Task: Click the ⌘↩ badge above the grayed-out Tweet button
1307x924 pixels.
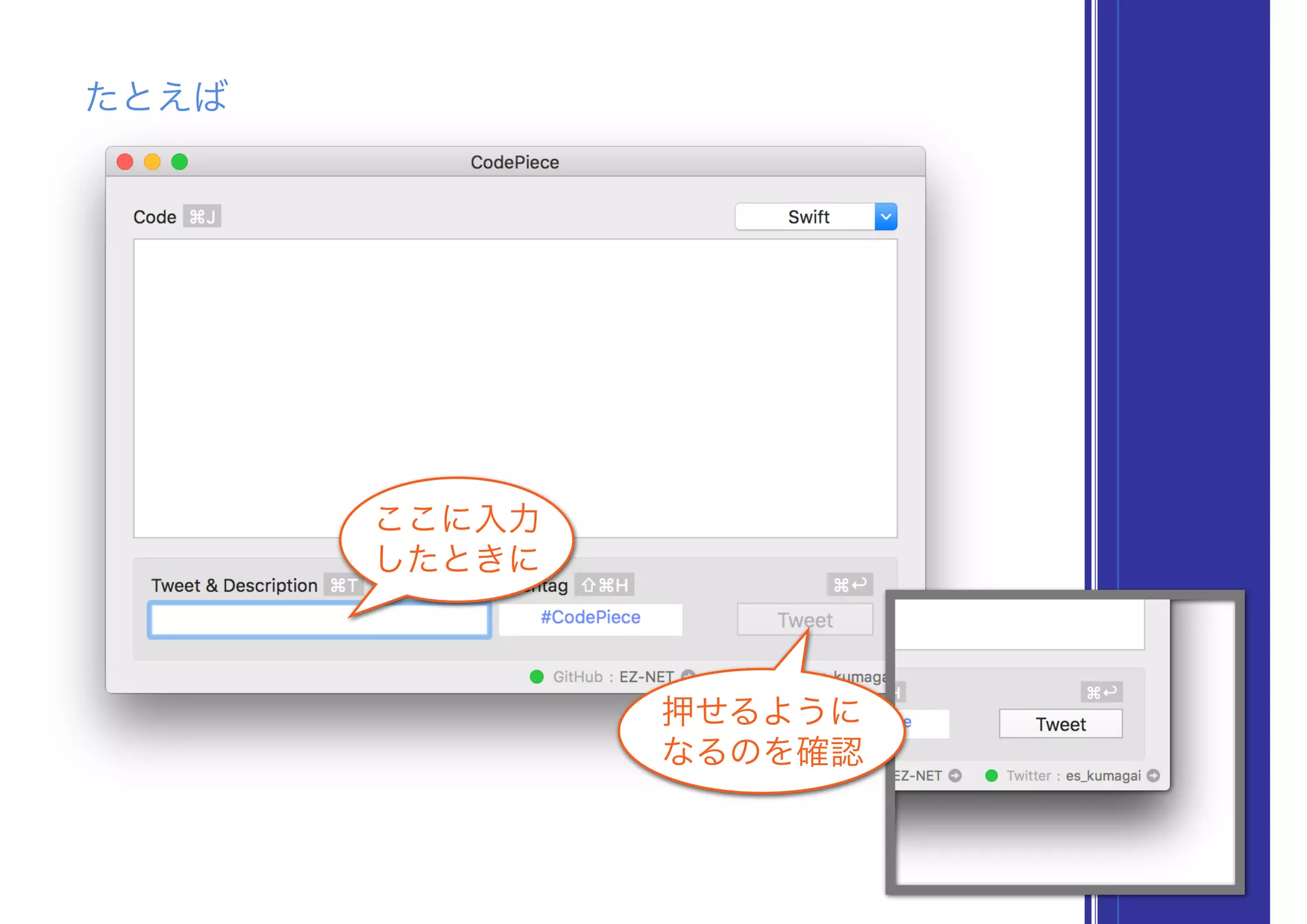Action: coord(849,585)
